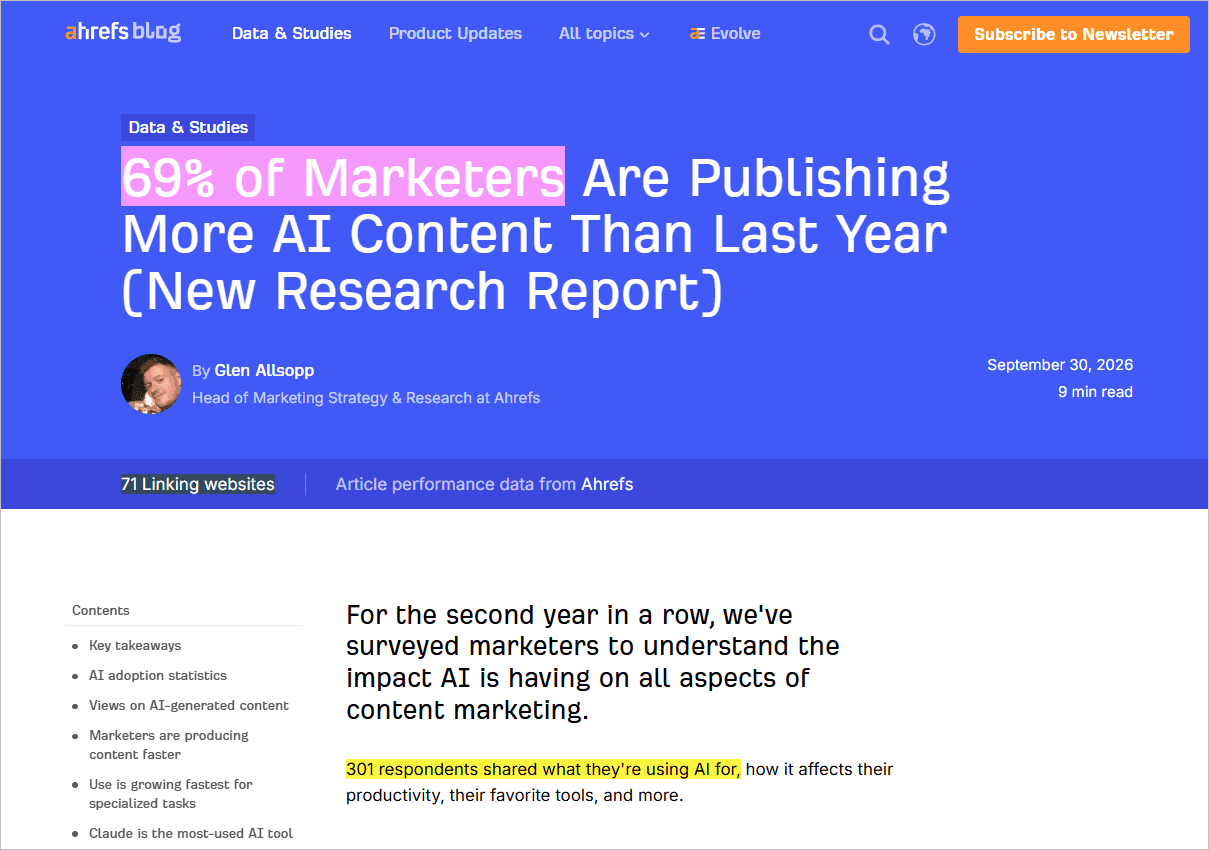Click the article headline text
Image resolution: width=1209 pixels, height=850 pixels.
pyautogui.click(x=536, y=234)
